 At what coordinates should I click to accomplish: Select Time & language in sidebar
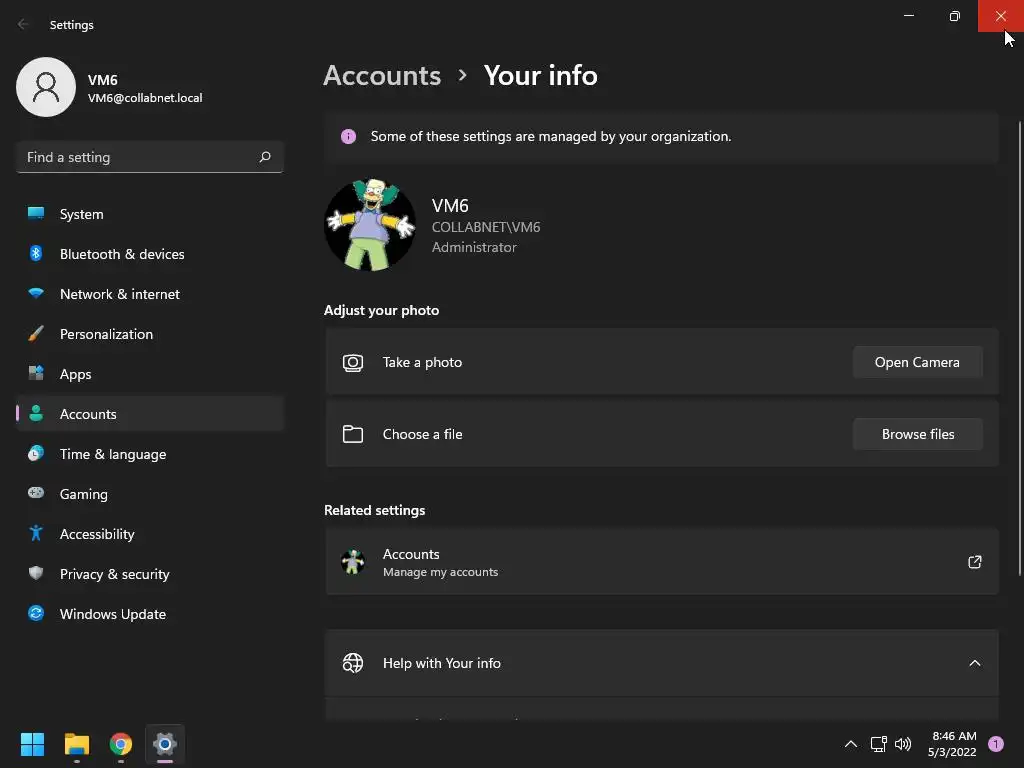point(113,454)
